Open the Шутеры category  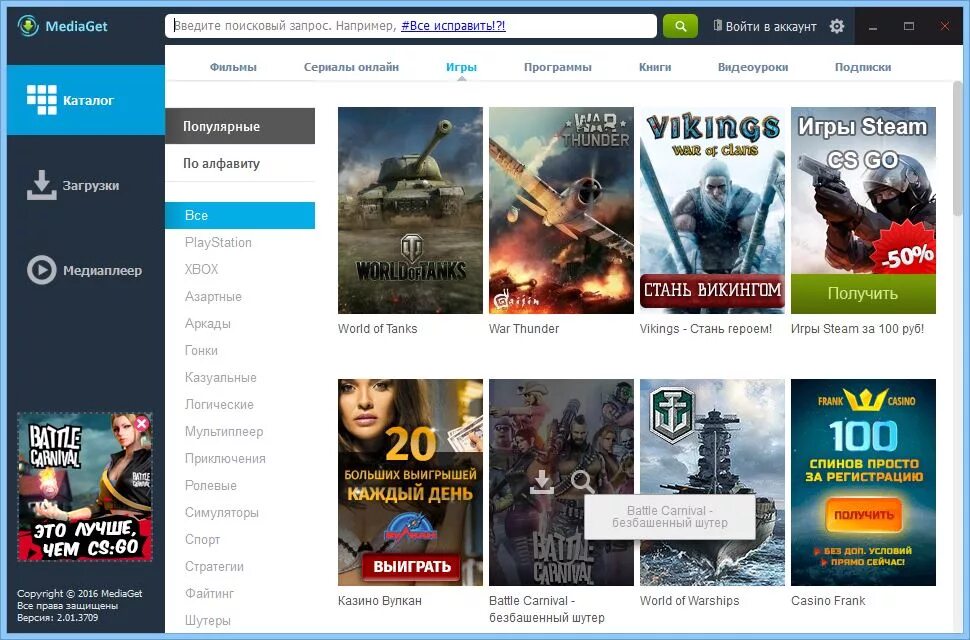(x=208, y=620)
